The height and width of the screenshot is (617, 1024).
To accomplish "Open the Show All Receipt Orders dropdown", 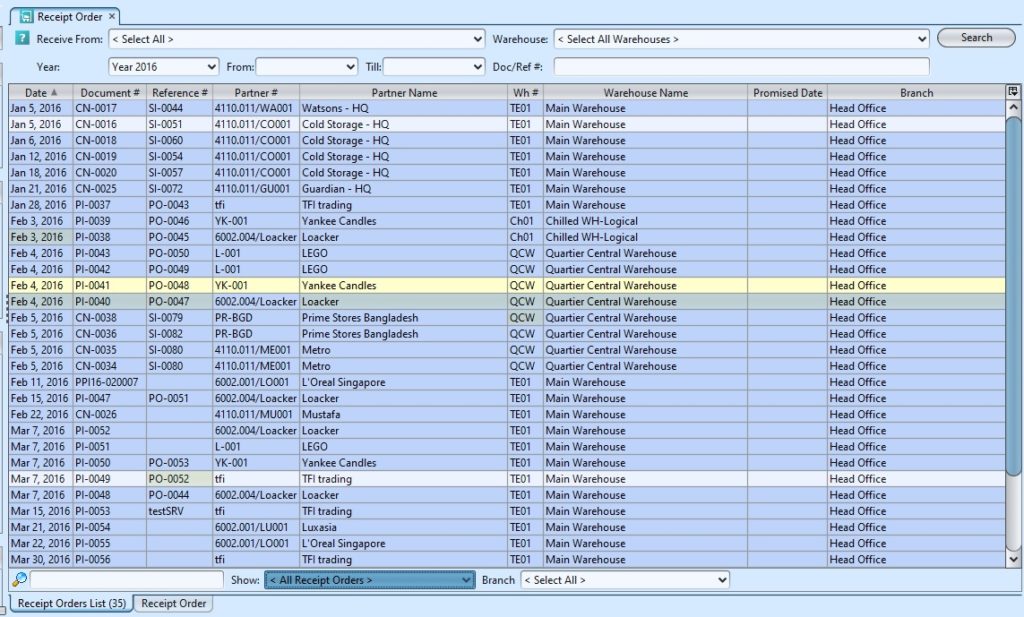I will (x=370, y=580).
